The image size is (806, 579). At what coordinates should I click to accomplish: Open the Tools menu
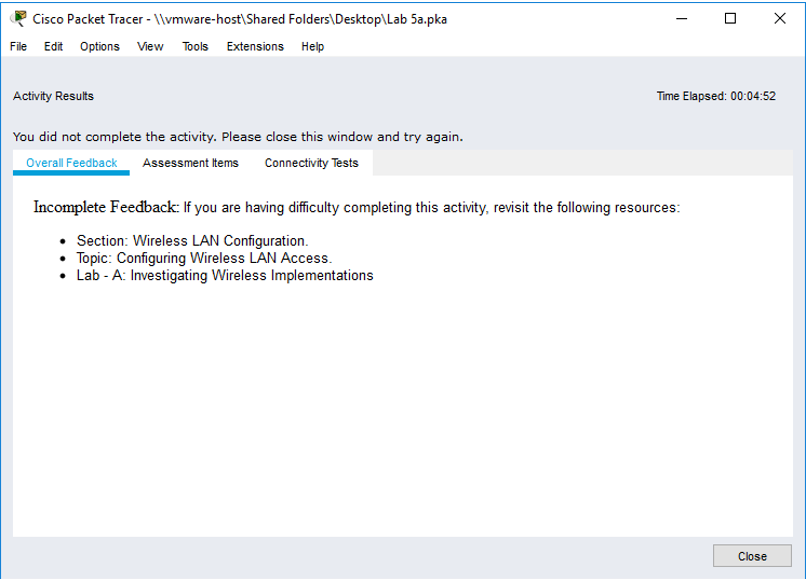click(x=195, y=46)
